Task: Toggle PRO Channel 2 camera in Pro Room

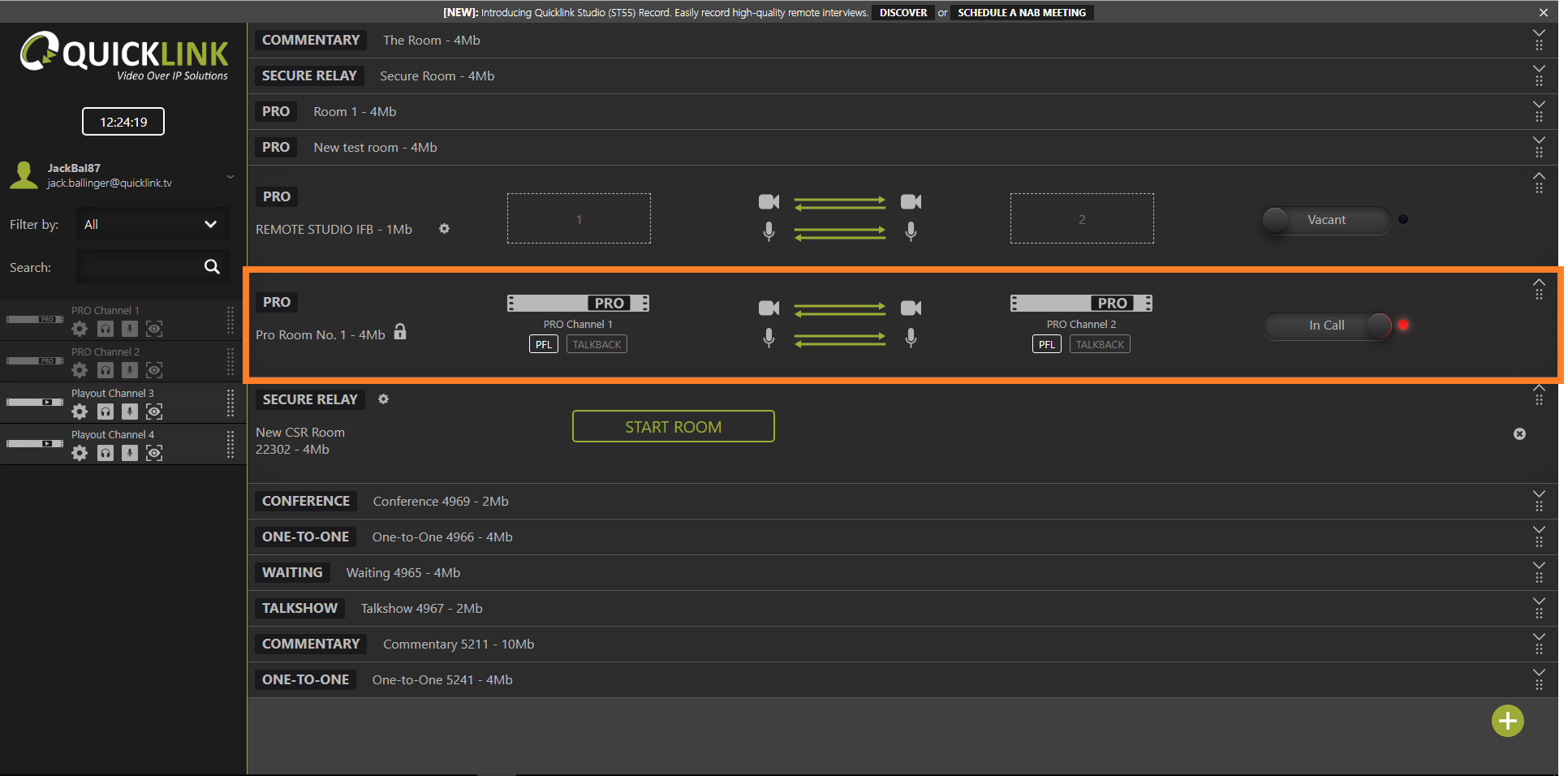Action: (911, 308)
